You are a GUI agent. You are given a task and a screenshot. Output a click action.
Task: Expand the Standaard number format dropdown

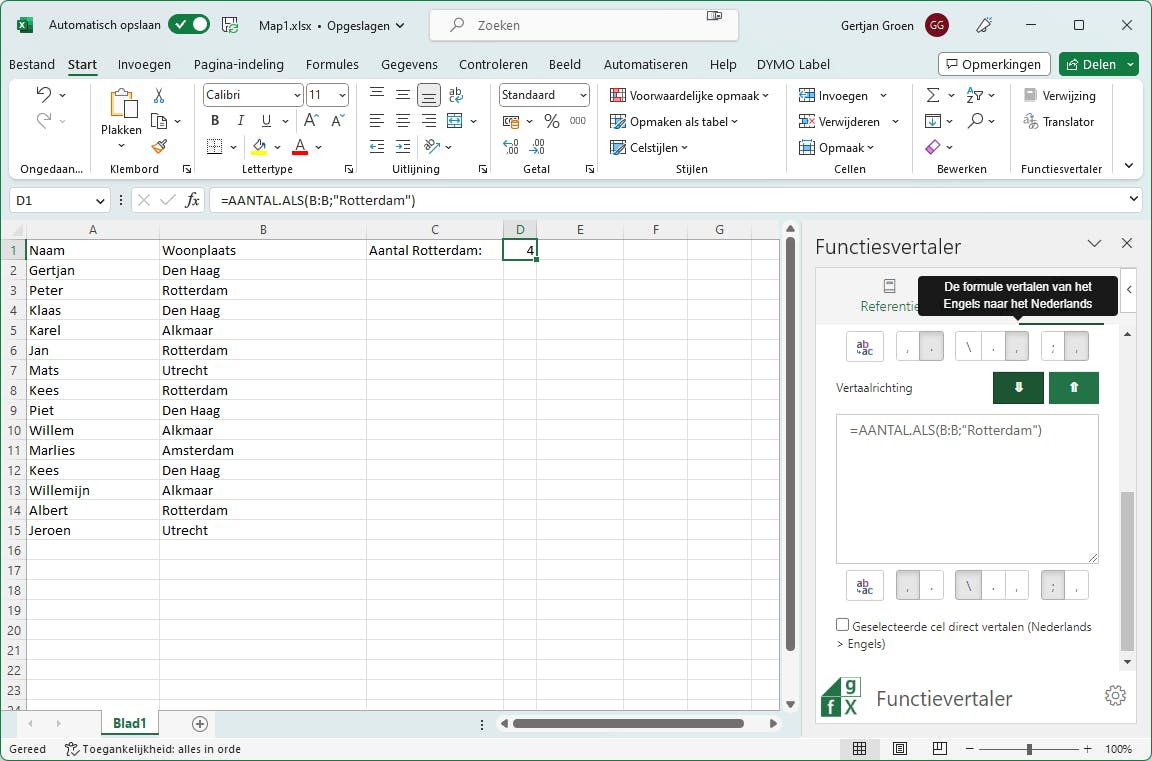[582, 96]
